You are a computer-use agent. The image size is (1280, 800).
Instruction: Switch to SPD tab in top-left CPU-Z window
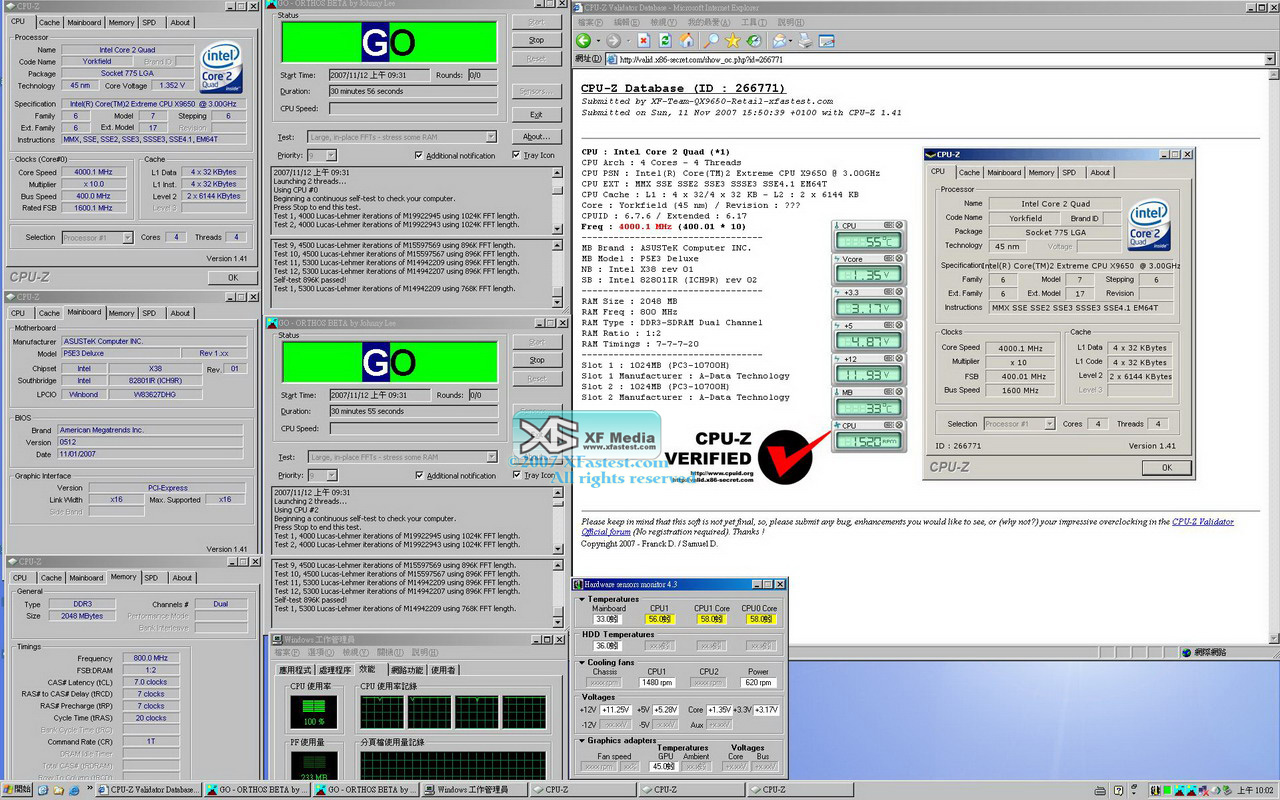[x=149, y=22]
